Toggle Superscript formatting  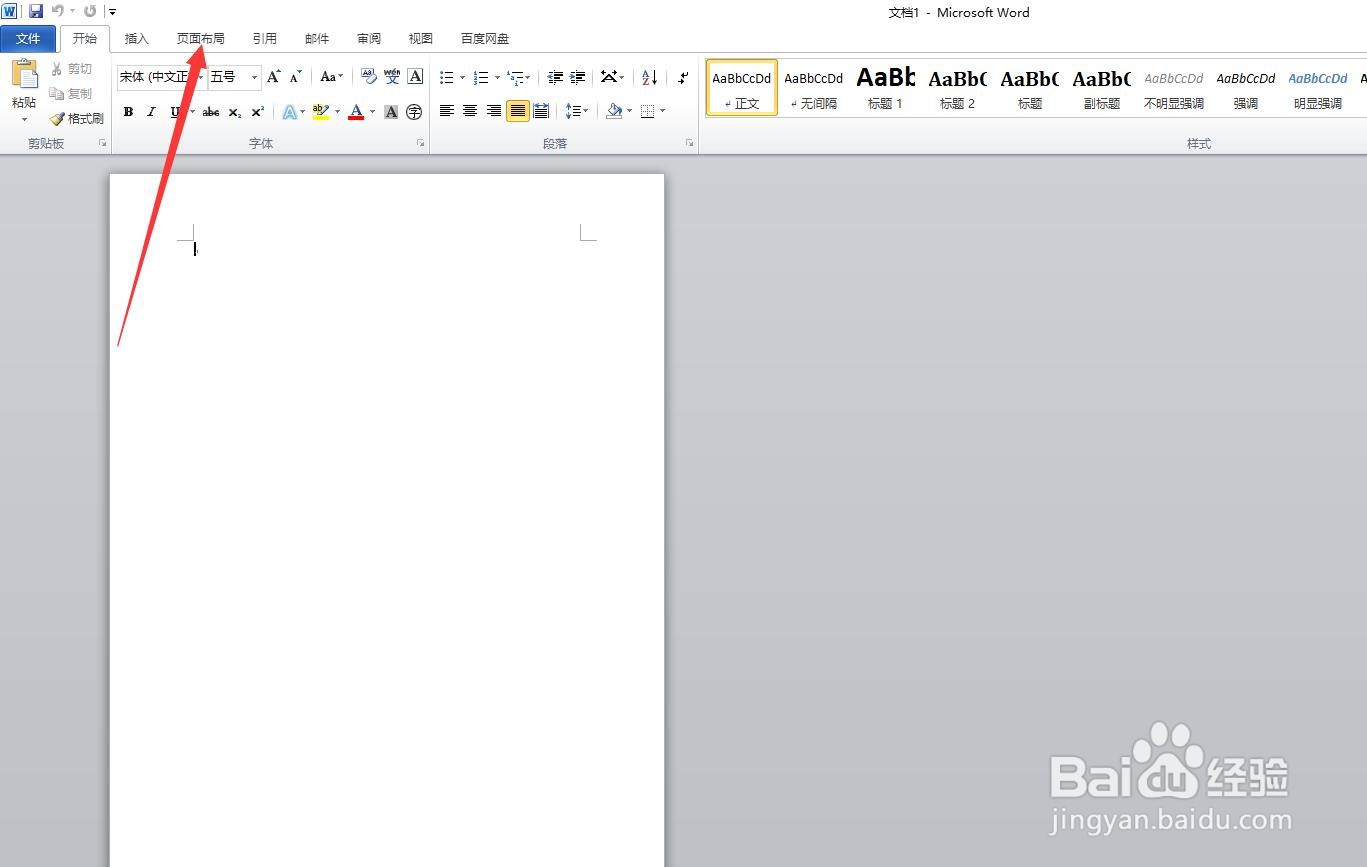tap(257, 112)
